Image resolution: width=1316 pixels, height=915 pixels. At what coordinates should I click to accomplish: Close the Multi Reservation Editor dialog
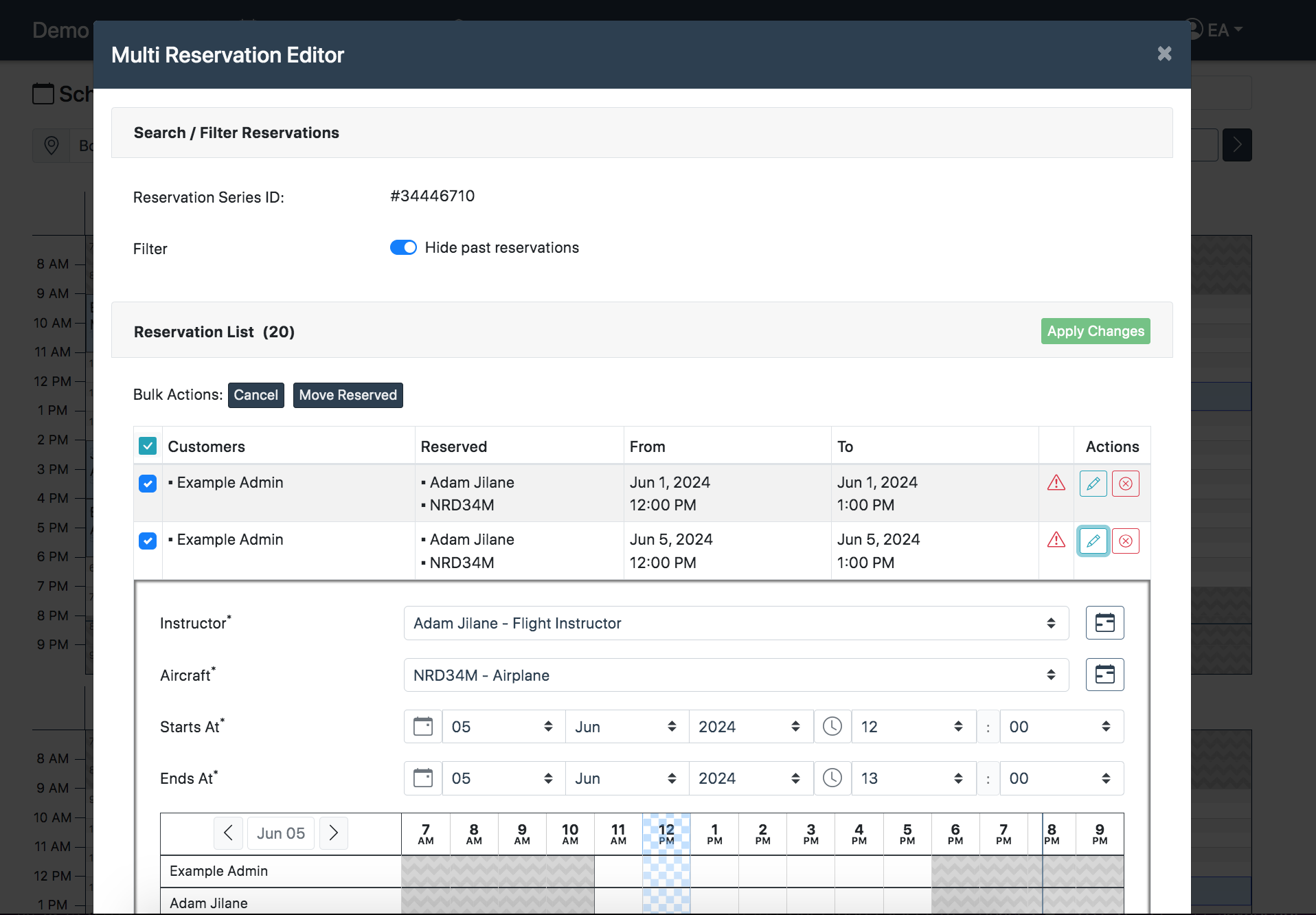pyautogui.click(x=1164, y=54)
